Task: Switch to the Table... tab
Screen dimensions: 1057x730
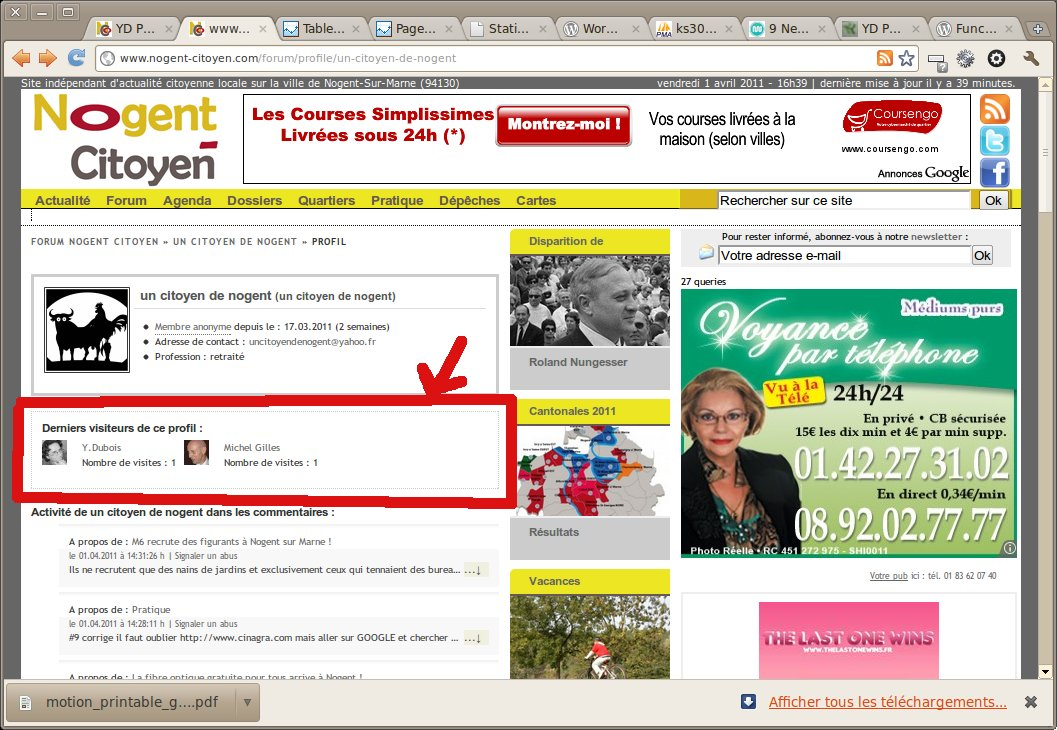Action: (x=322, y=28)
